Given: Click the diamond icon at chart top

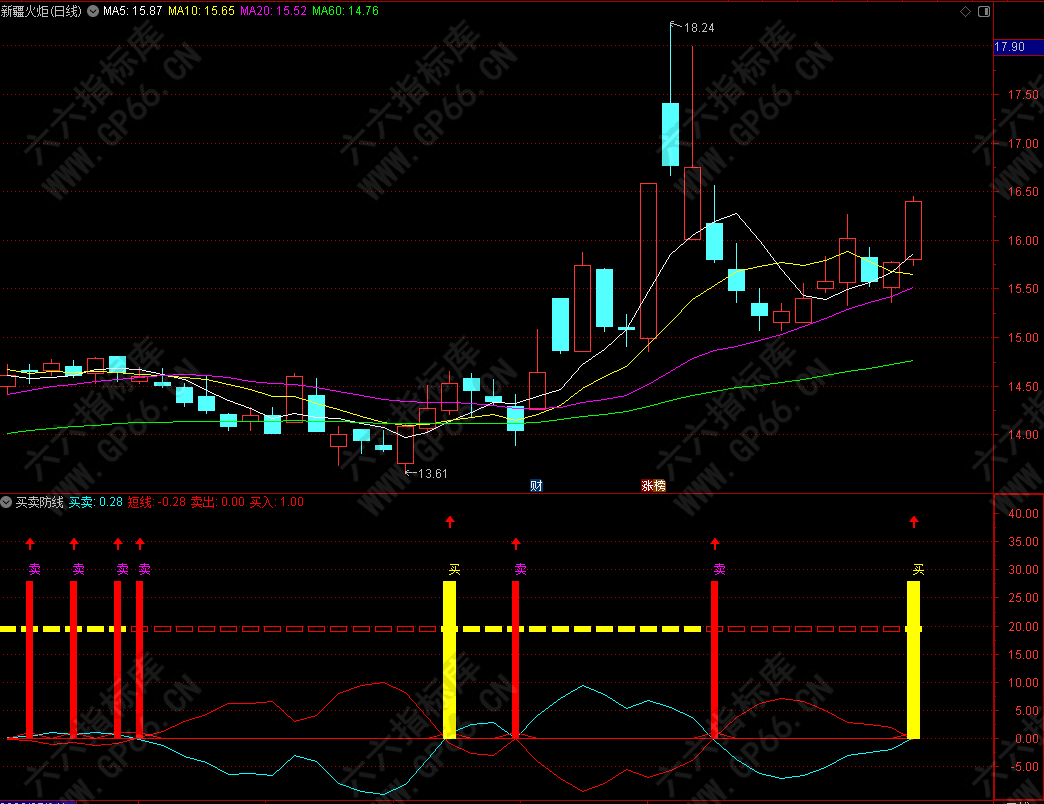Looking at the screenshot, I should (x=965, y=11).
